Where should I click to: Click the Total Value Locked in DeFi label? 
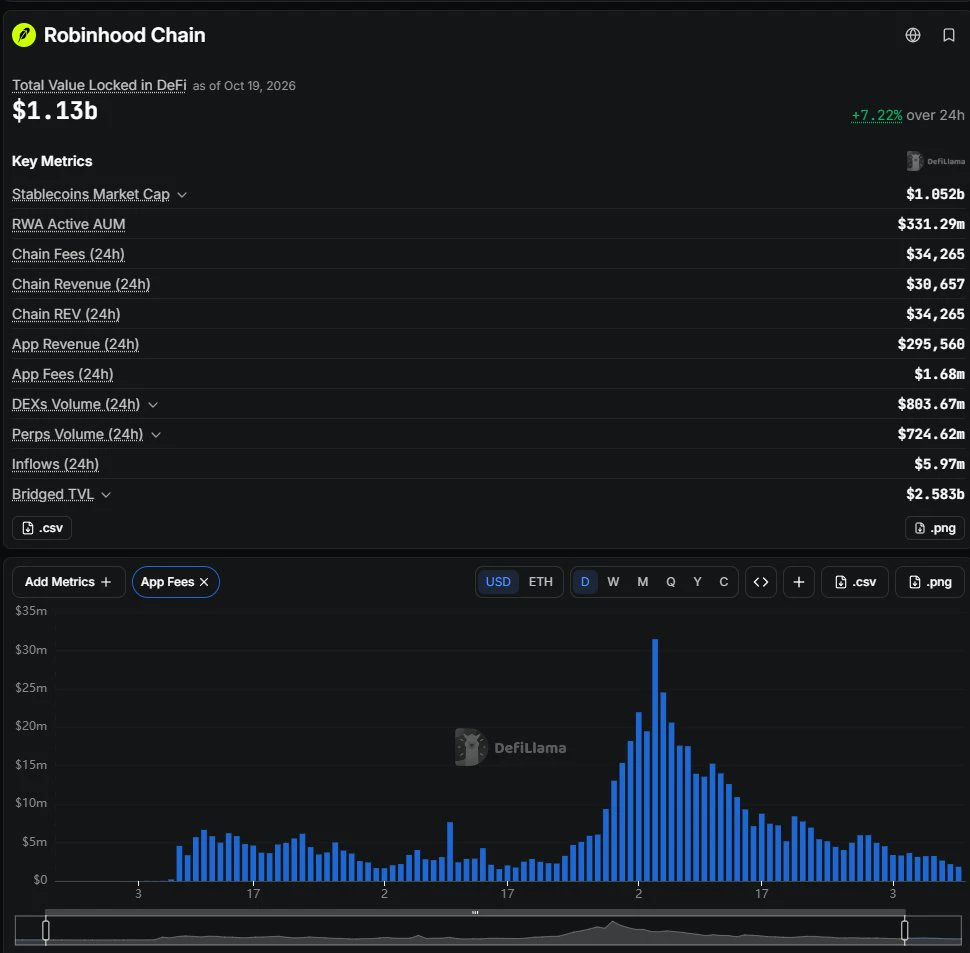[x=99, y=85]
